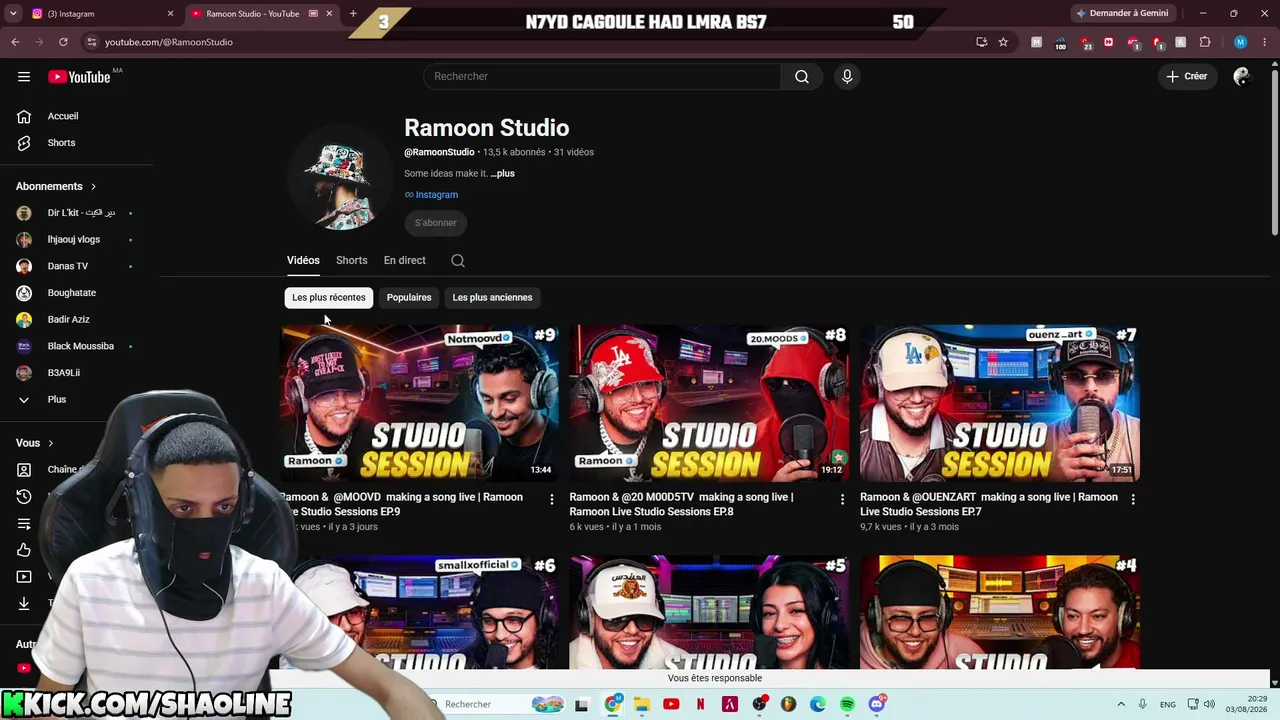This screenshot has width=1280, height=720.
Task: Play the Studio Session #7 video thumbnail
Action: pyautogui.click(x=1000, y=403)
